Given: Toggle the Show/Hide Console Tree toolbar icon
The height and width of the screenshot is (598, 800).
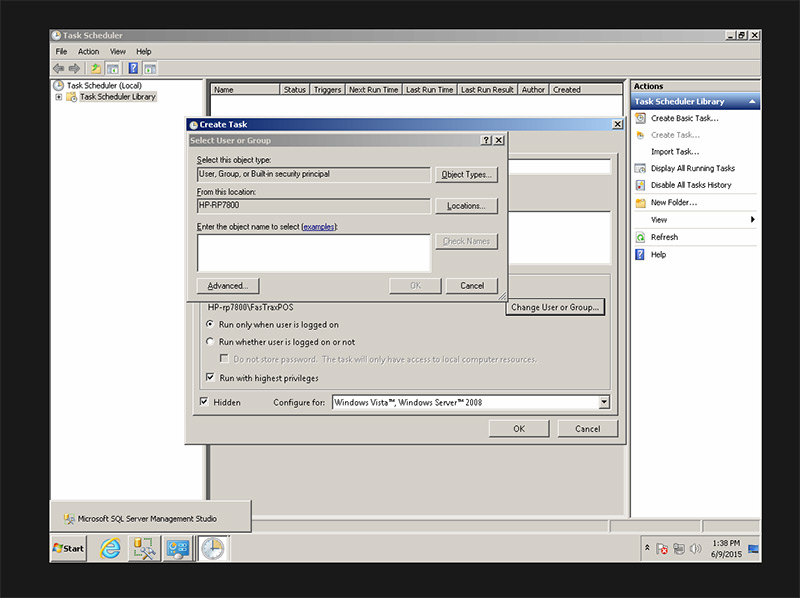Looking at the screenshot, I should (113, 68).
